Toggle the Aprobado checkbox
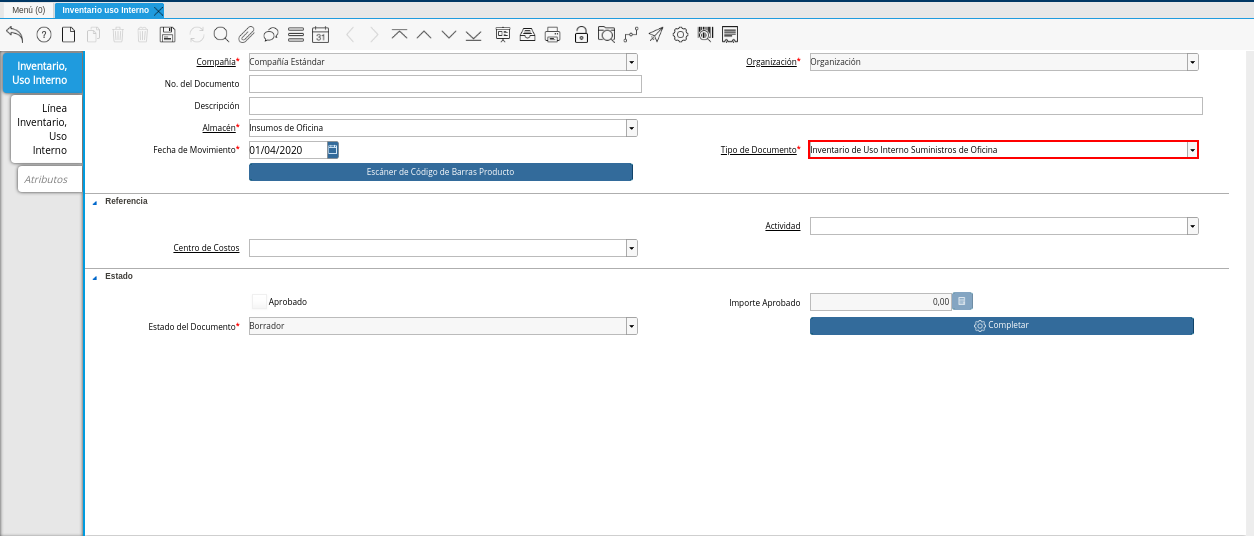 [x=260, y=301]
